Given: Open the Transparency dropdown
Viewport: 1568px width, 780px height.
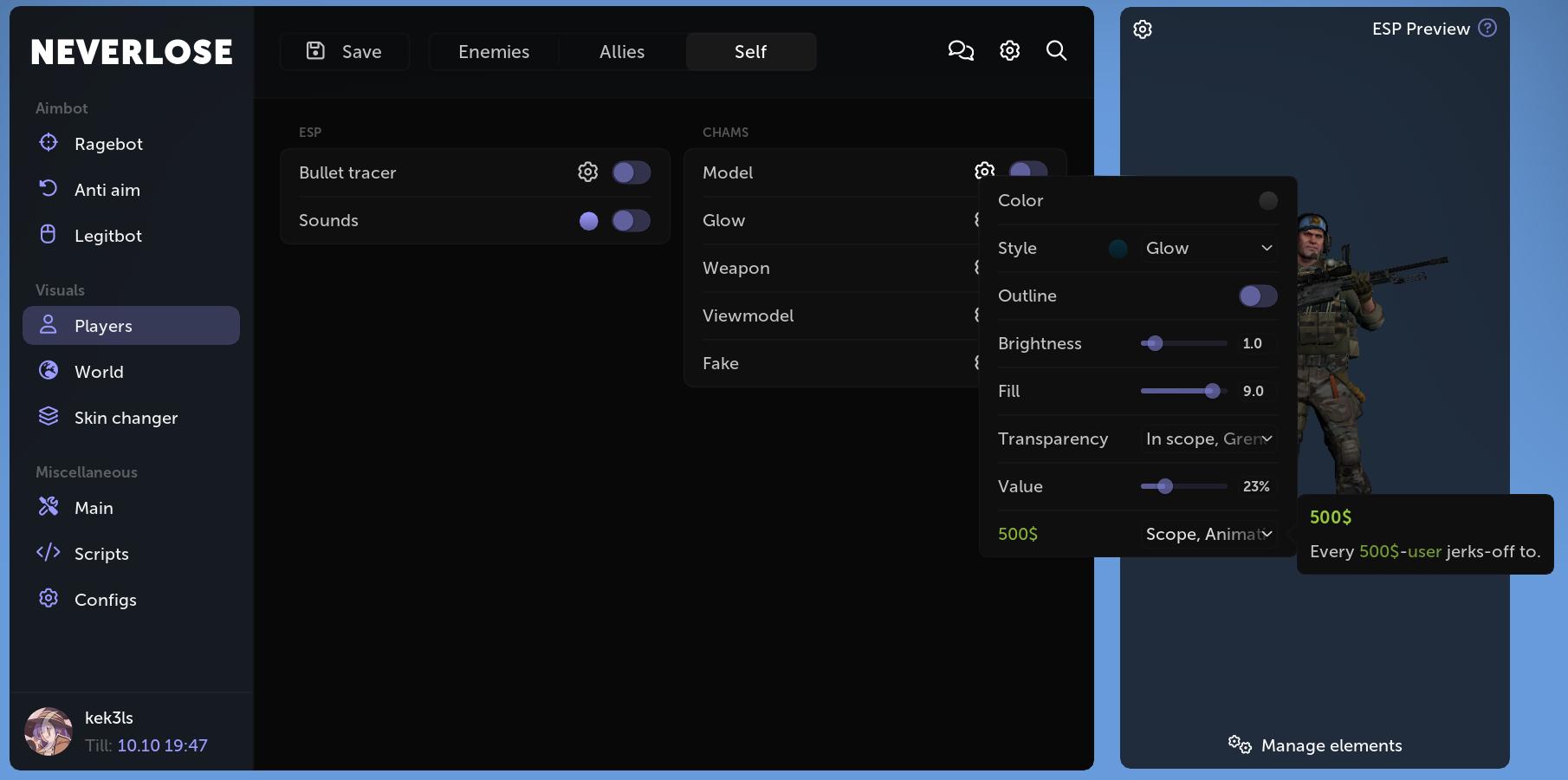Looking at the screenshot, I should click(1208, 439).
